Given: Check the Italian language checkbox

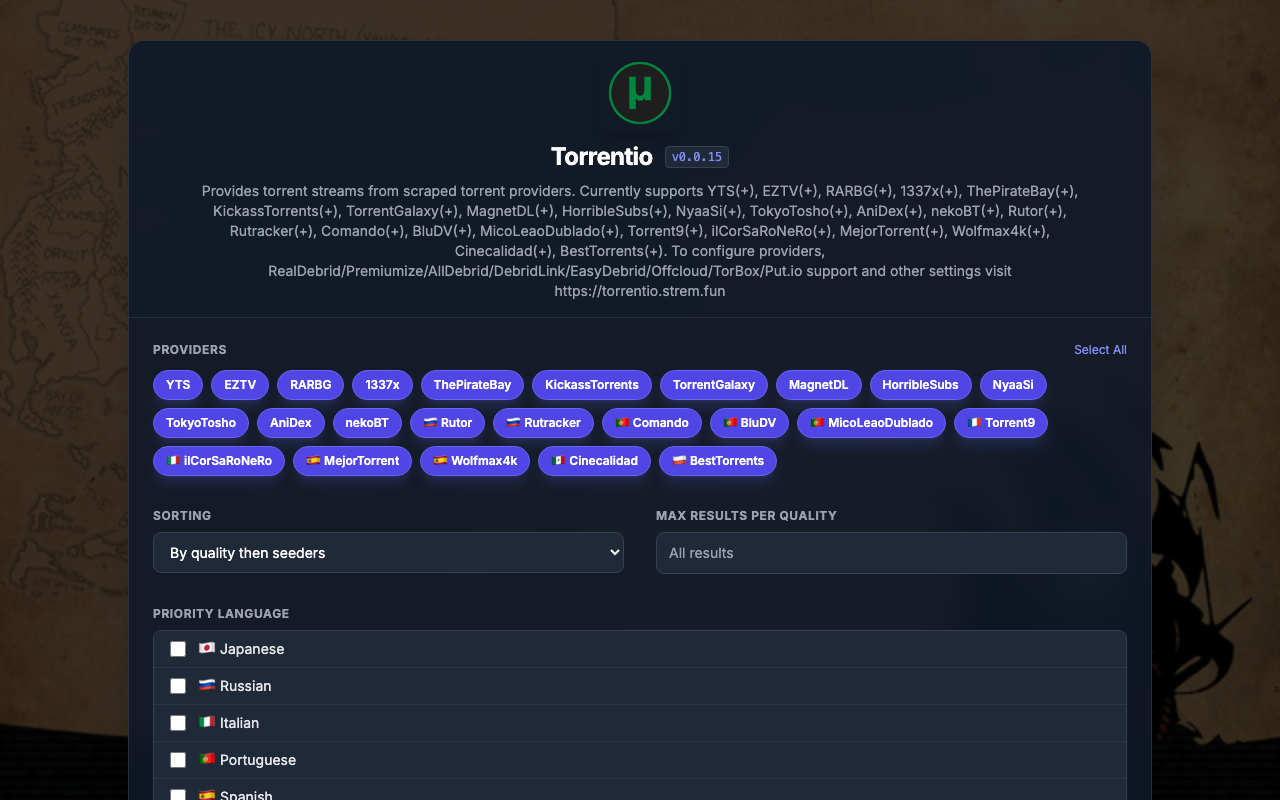Looking at the screenshot, I should (x=178, y=723).
